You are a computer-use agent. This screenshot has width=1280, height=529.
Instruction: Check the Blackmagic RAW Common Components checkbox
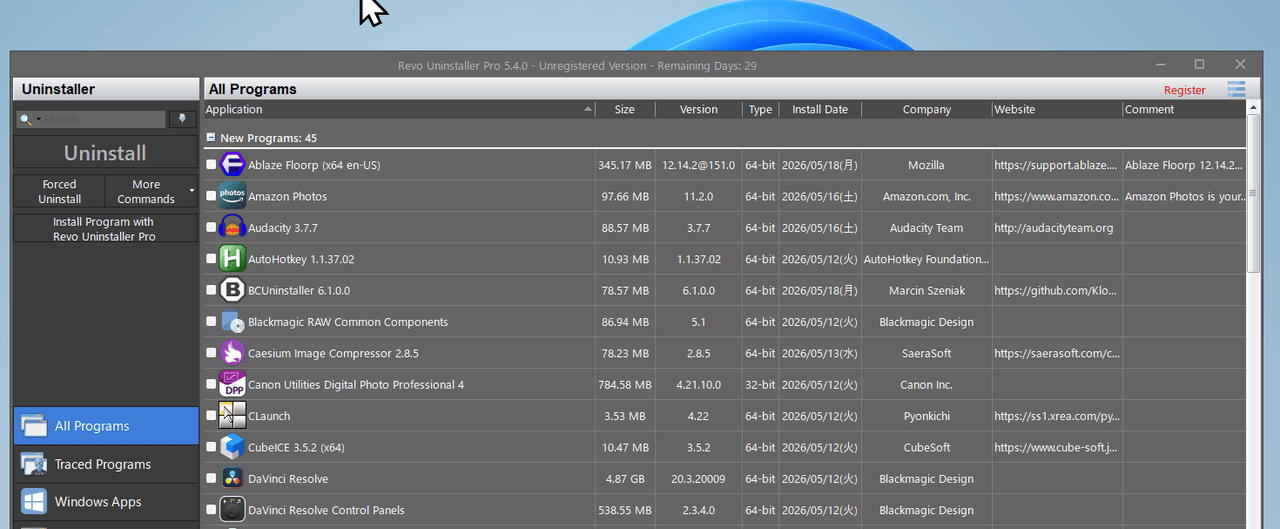[211, 322]
